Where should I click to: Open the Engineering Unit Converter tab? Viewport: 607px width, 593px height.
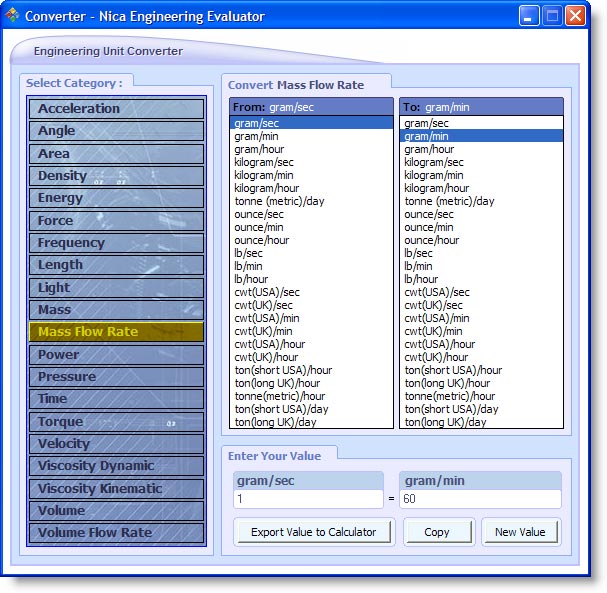[x=108, y=51]
